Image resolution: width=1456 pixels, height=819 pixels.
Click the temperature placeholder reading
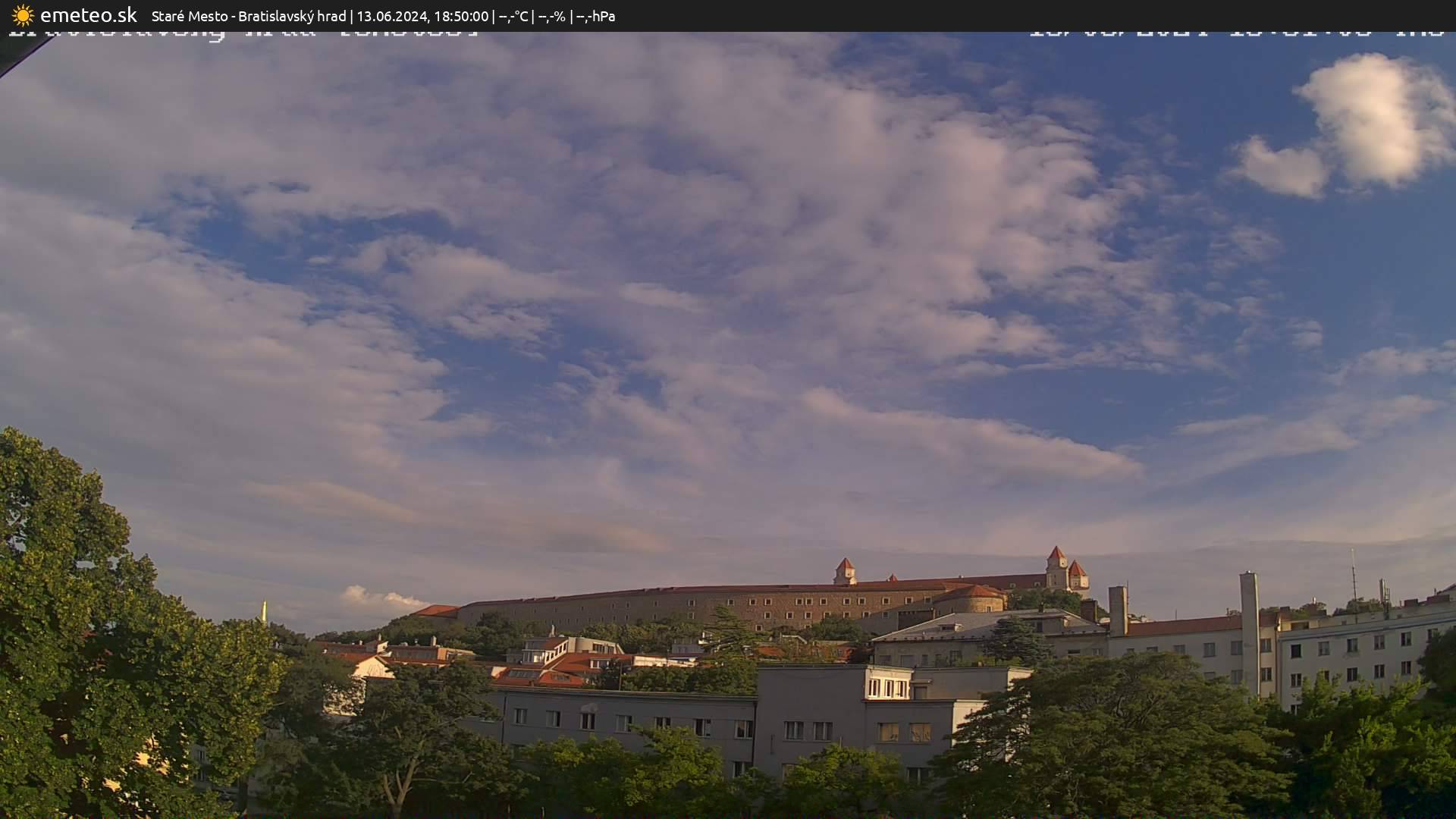pyautogui.click(x=513, y=16)
